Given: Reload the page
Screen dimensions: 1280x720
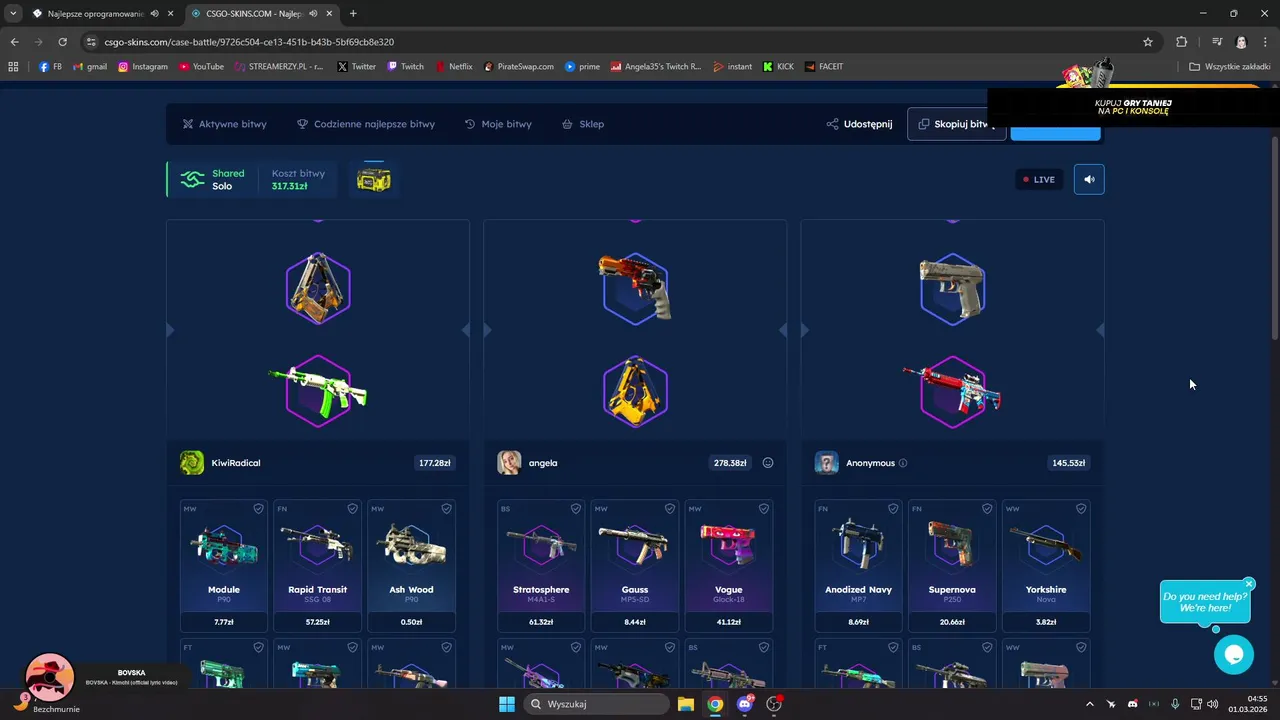Looking at the screenshot, I should [x=62, y=42].
